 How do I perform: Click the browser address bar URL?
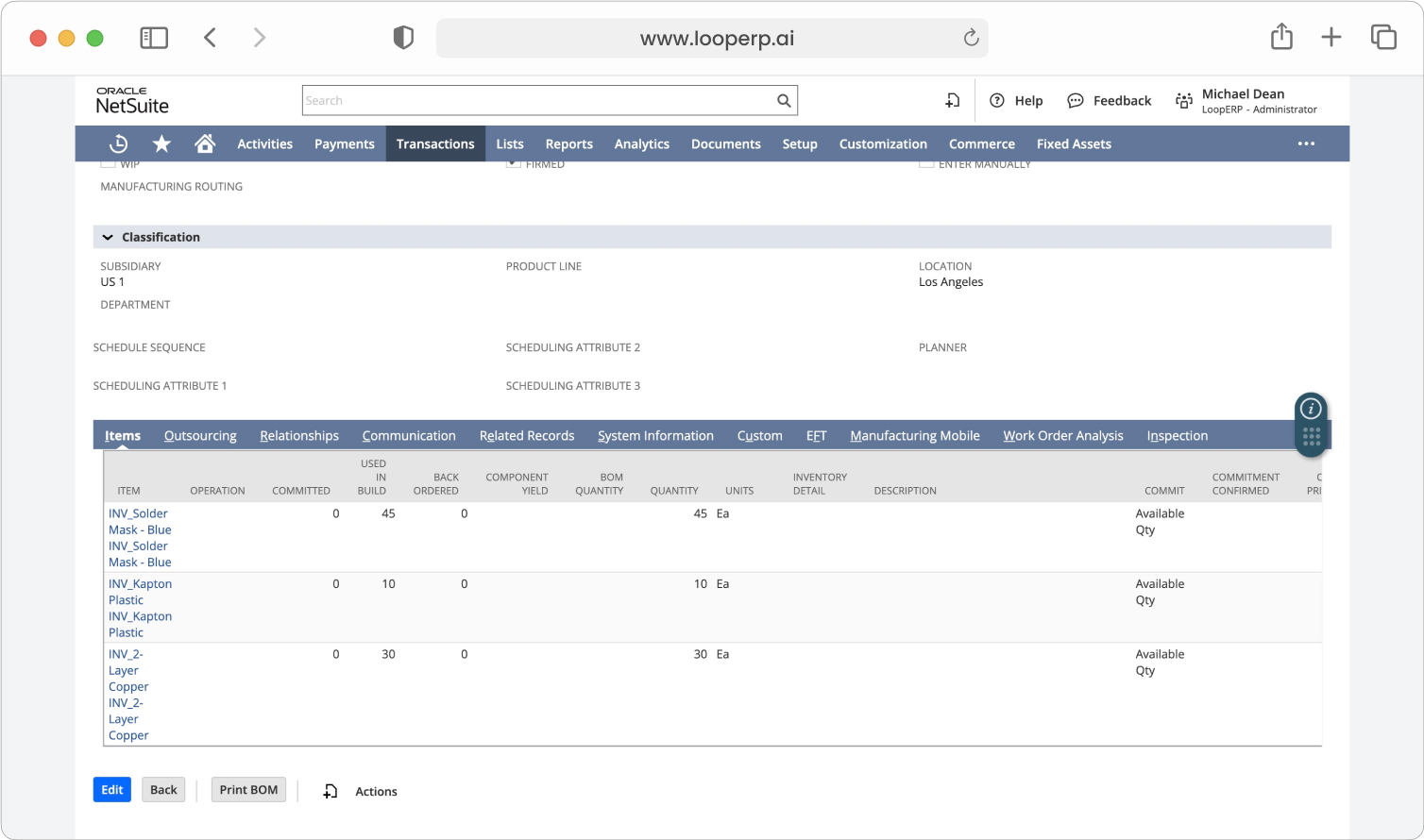[717, 38]
